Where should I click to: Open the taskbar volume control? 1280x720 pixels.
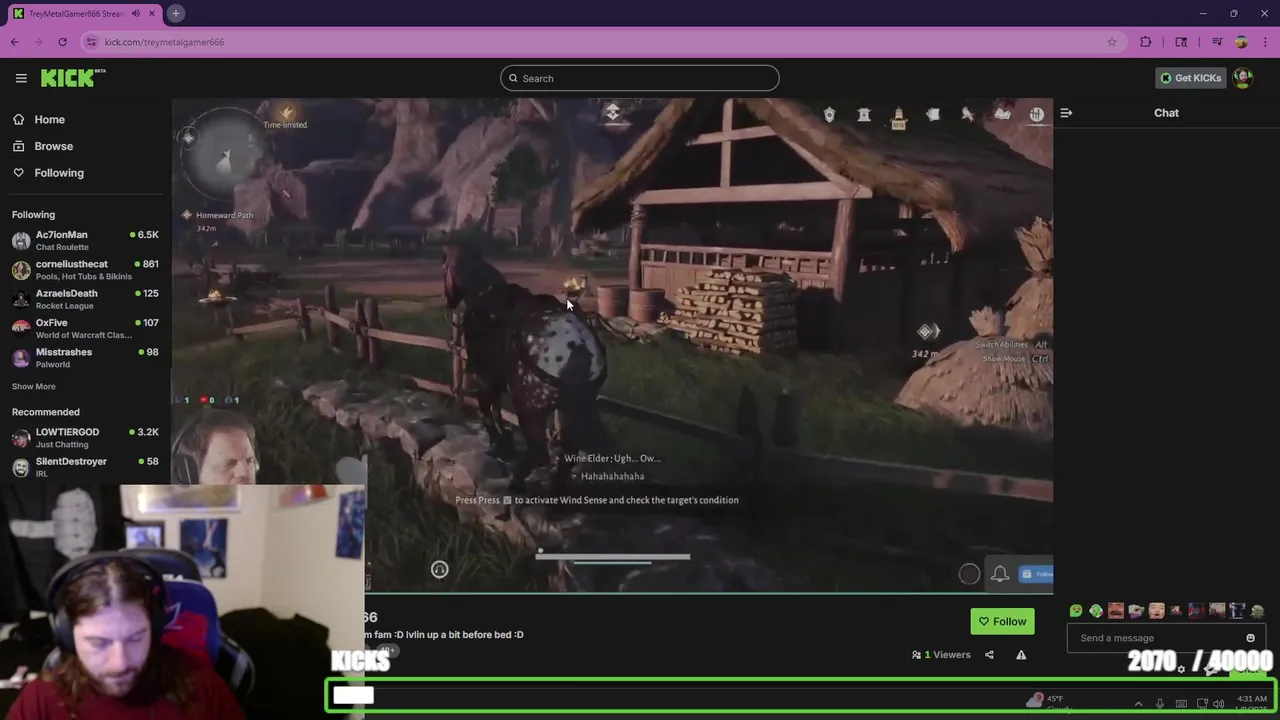coord(1218,704)
